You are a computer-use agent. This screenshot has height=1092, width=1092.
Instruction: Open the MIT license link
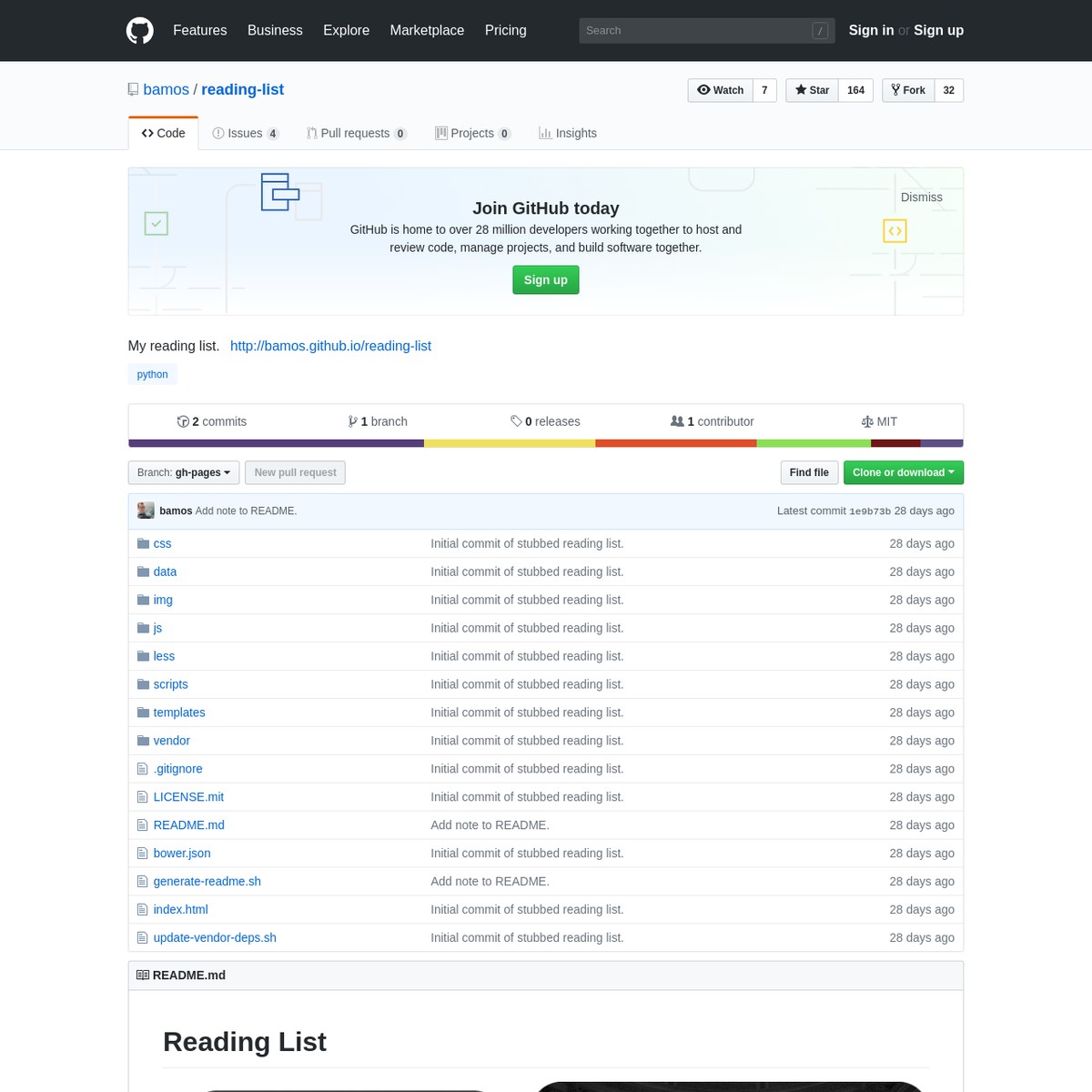(879, 421)
